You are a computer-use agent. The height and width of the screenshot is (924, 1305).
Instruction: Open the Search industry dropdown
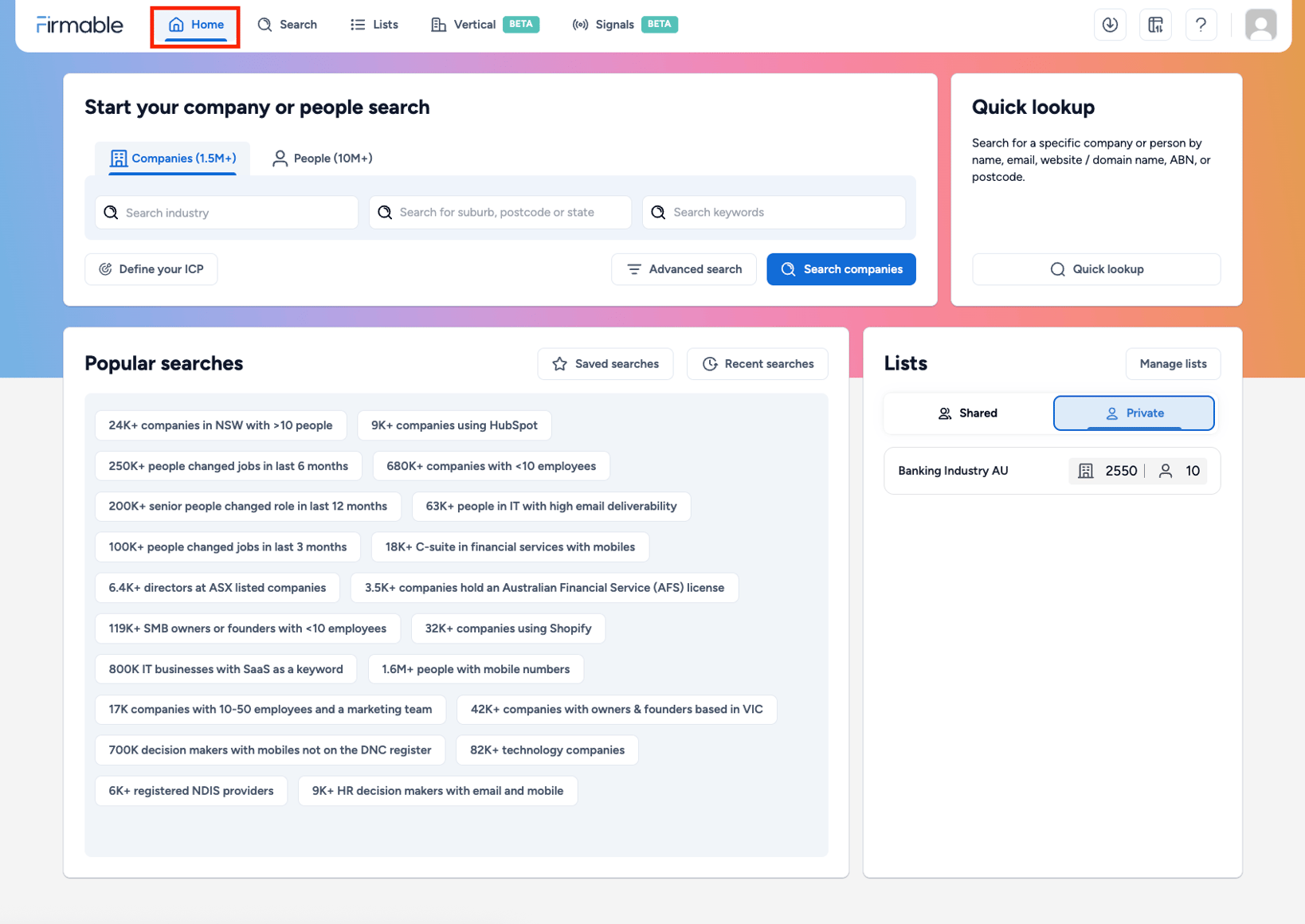tap(225, 212)
